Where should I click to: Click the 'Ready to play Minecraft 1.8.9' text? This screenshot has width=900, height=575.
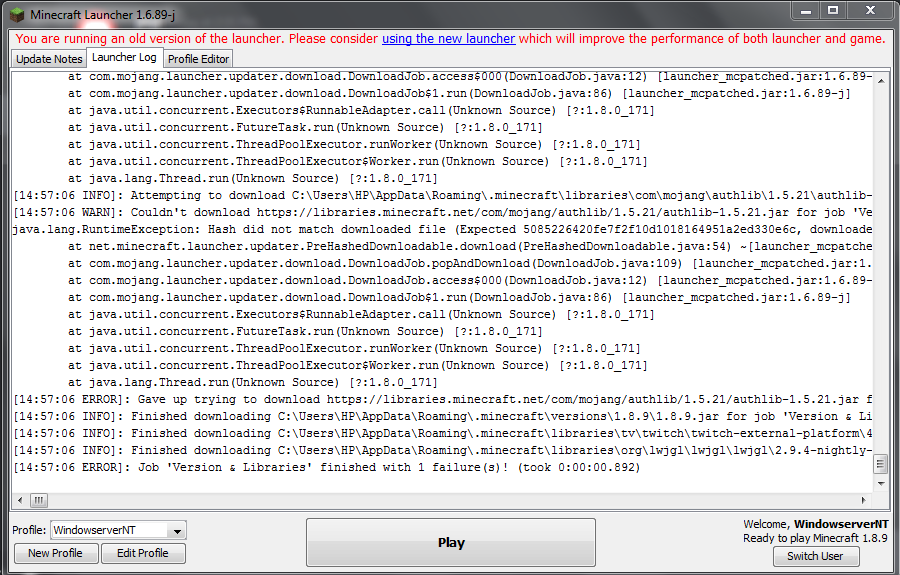click(x=815, y=538)
